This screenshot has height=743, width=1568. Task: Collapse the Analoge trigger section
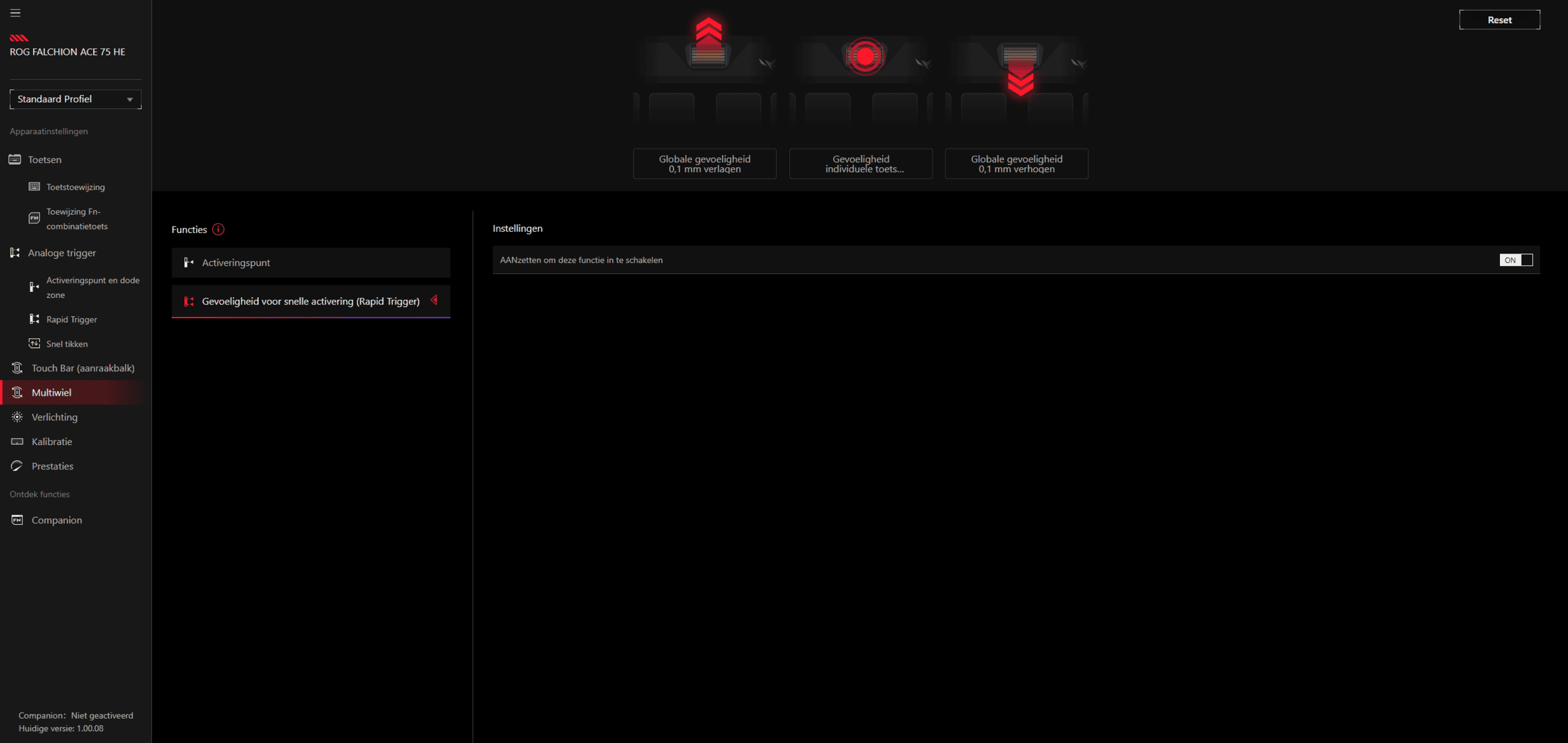pyautogui.click(x=61, y=253)
